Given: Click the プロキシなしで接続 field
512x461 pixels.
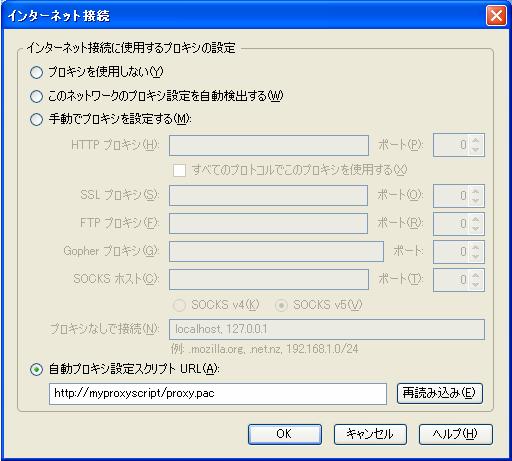Looking at the screenshot, I should [x=327, y=330].
